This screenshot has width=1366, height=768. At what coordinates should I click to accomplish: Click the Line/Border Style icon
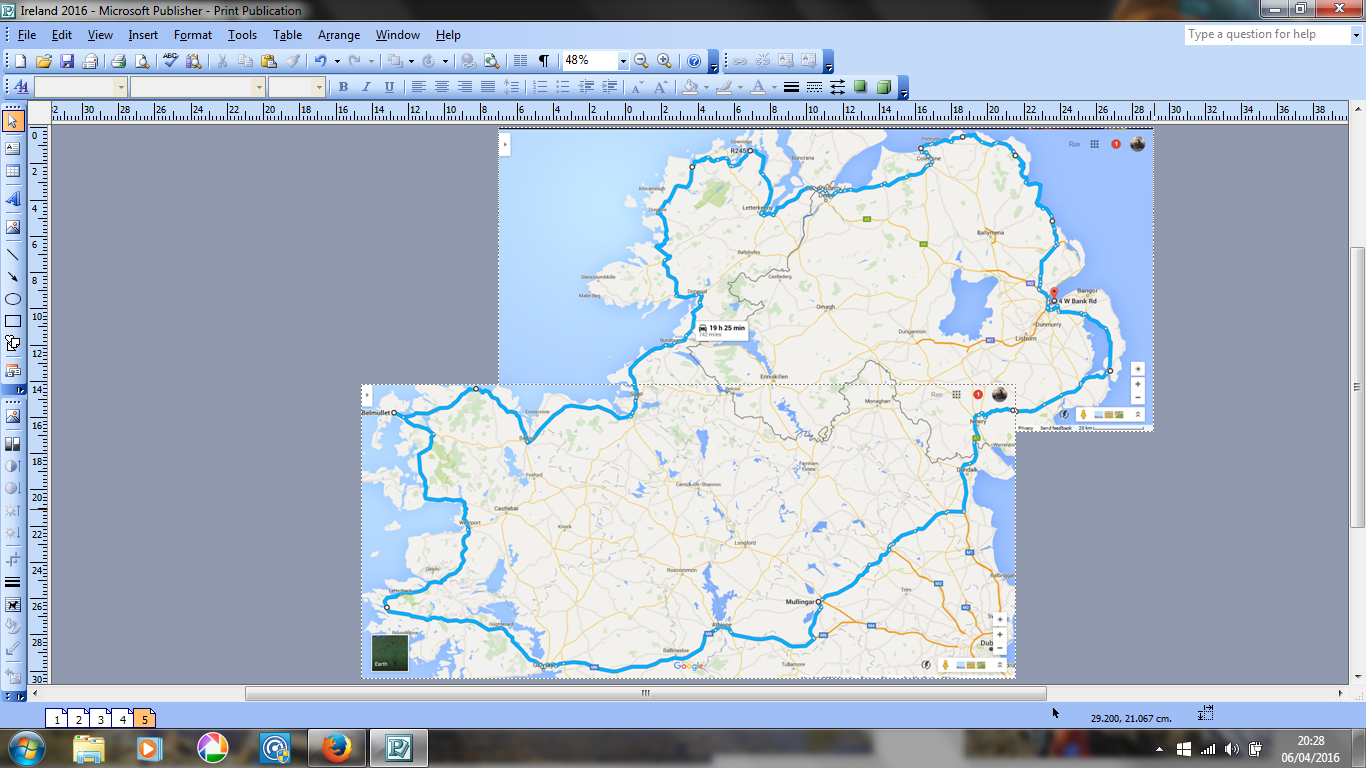[791, 87]
